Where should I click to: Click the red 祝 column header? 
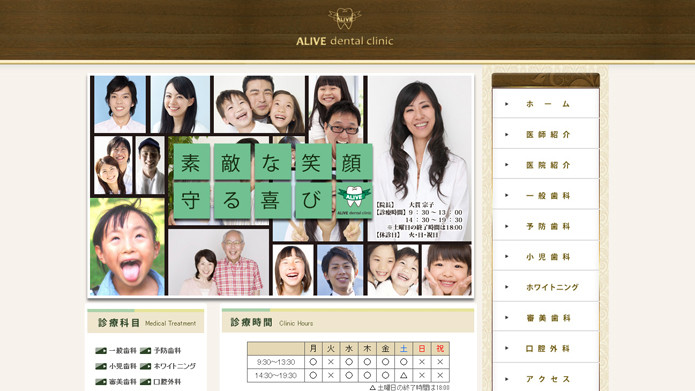click(x=440, y=348)
